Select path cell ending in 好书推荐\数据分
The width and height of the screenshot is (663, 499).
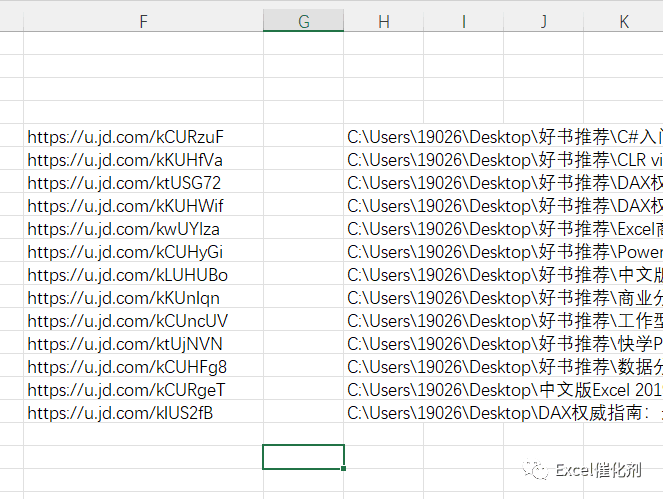503,365
